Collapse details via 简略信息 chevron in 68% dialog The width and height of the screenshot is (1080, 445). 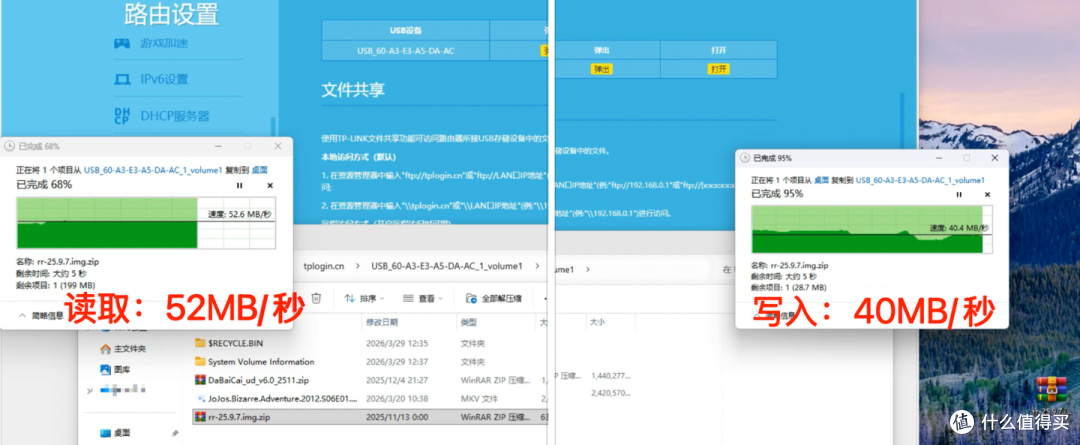coord(21,315)
